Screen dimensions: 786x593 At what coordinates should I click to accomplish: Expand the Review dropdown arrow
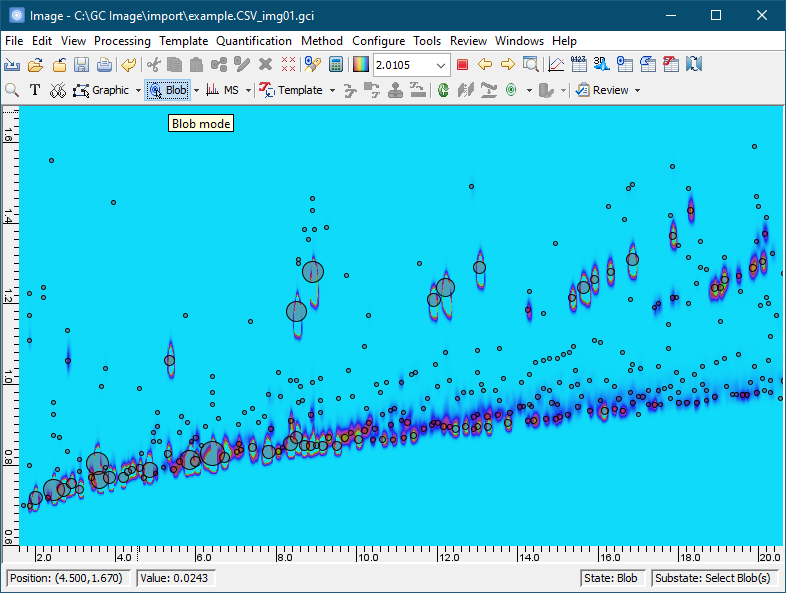pos(637,90)
